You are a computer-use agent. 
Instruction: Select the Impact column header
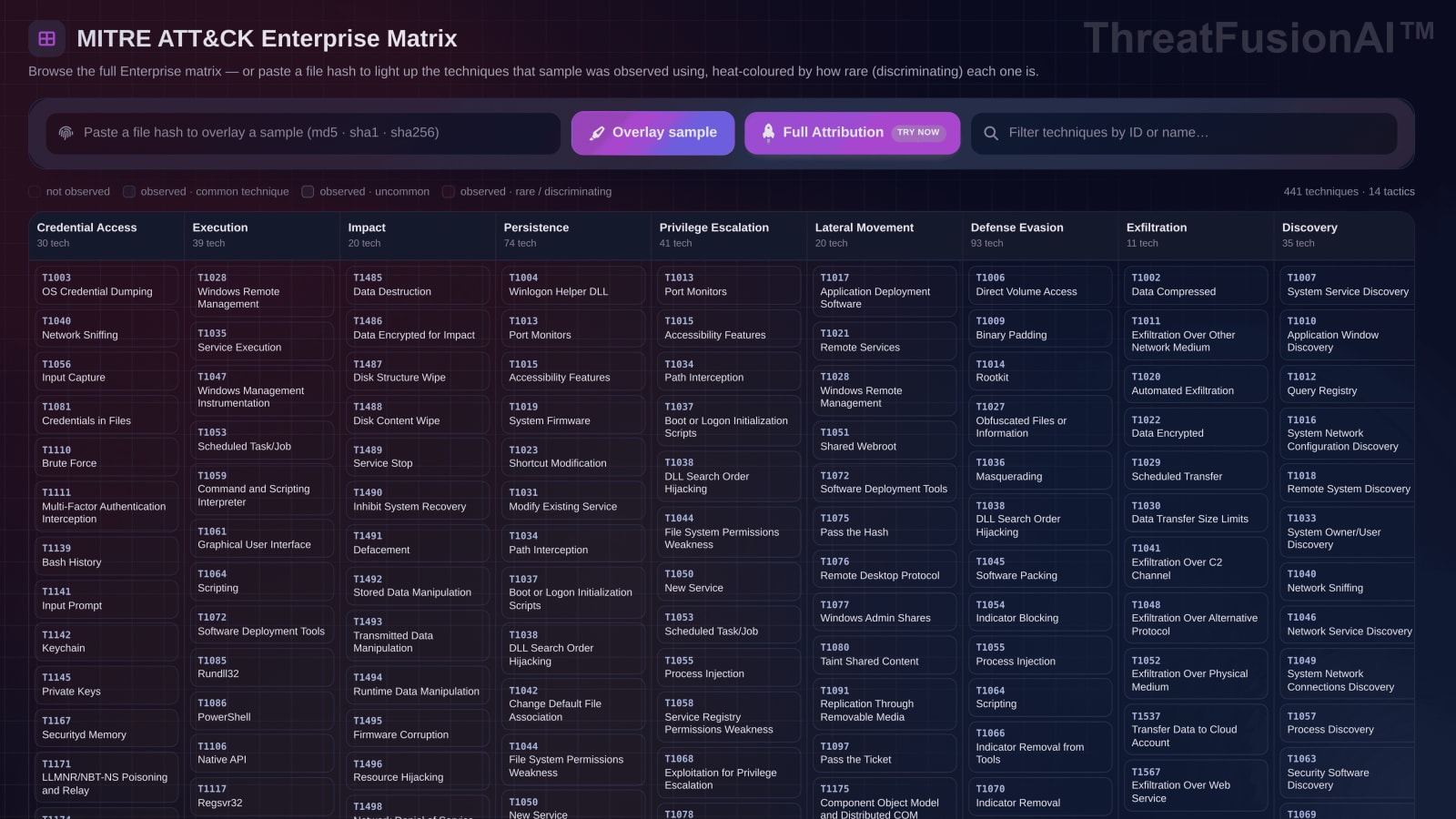point(417,236)
